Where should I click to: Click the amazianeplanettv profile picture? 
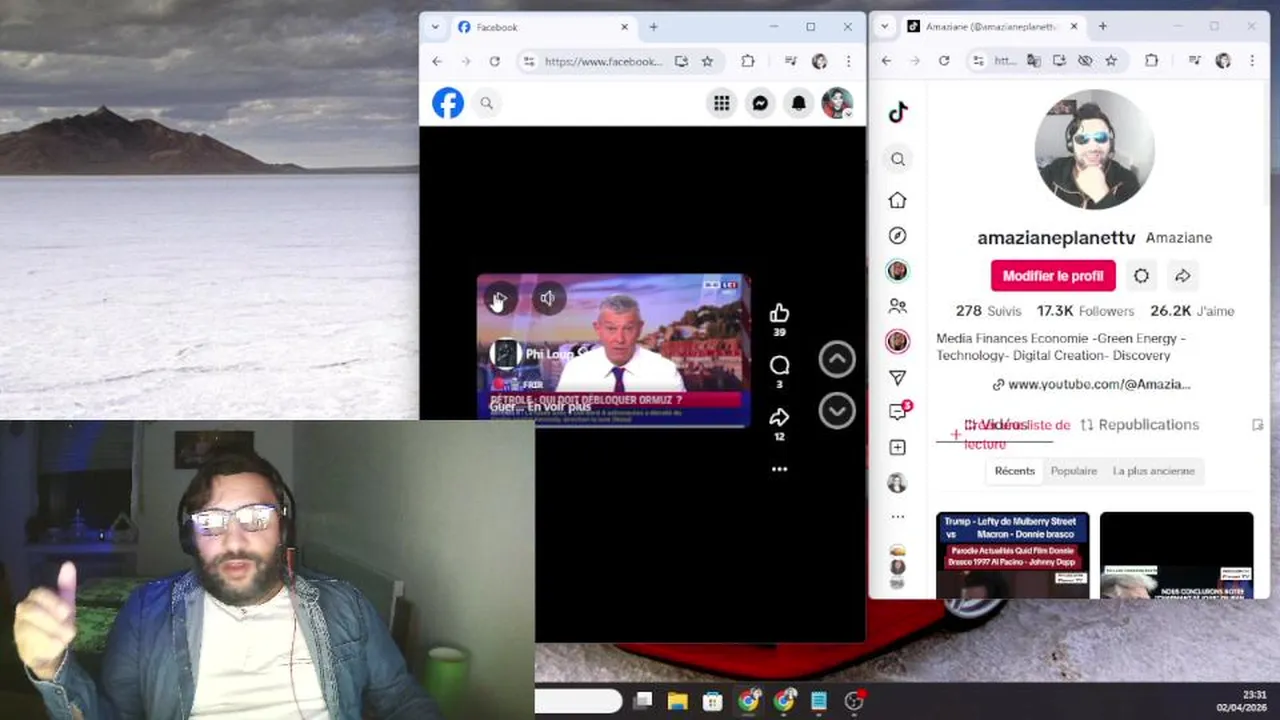pyautogui.click(x=1094, y=149)
